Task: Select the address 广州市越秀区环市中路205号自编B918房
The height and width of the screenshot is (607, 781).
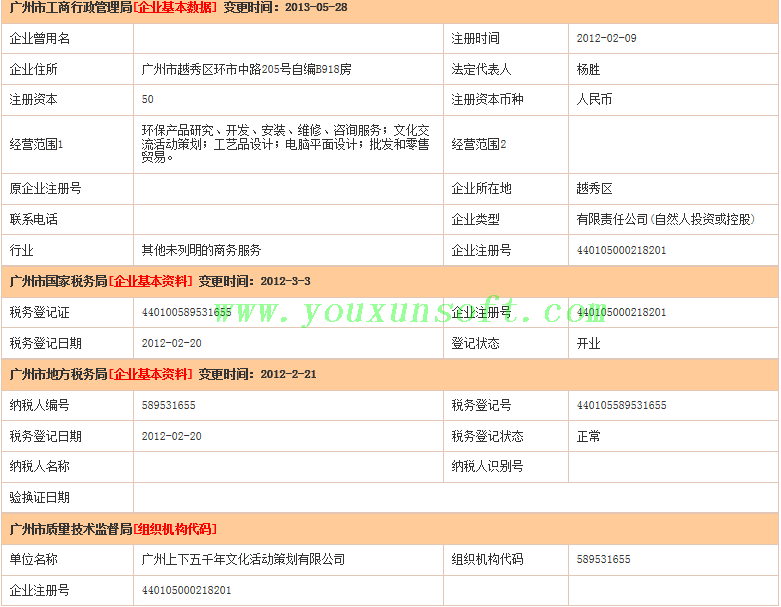Action: point(247,69)
